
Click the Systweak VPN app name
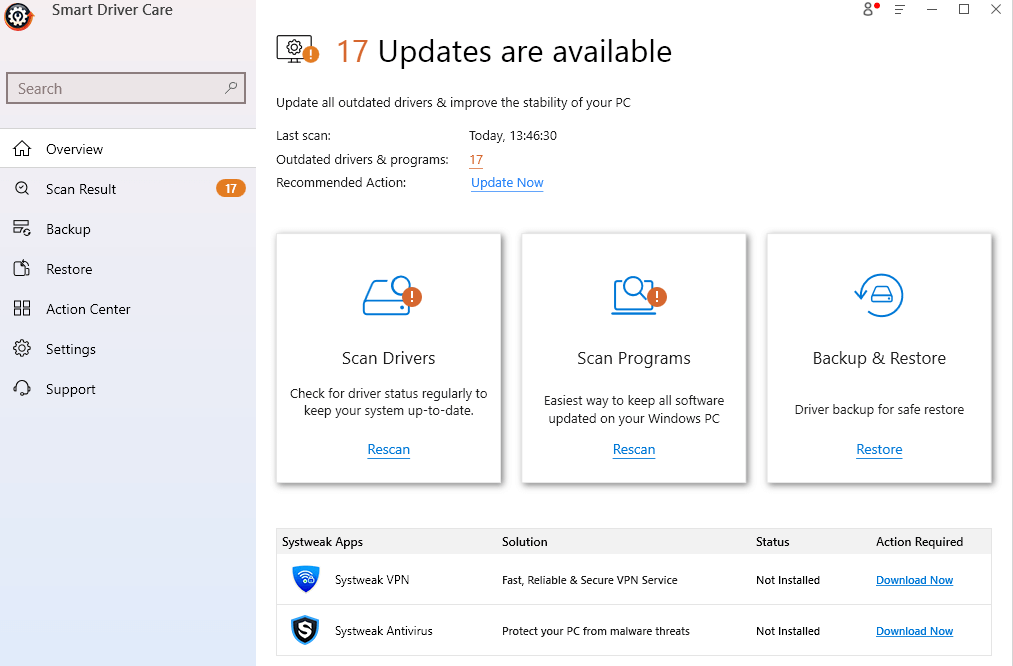point(372,579)
